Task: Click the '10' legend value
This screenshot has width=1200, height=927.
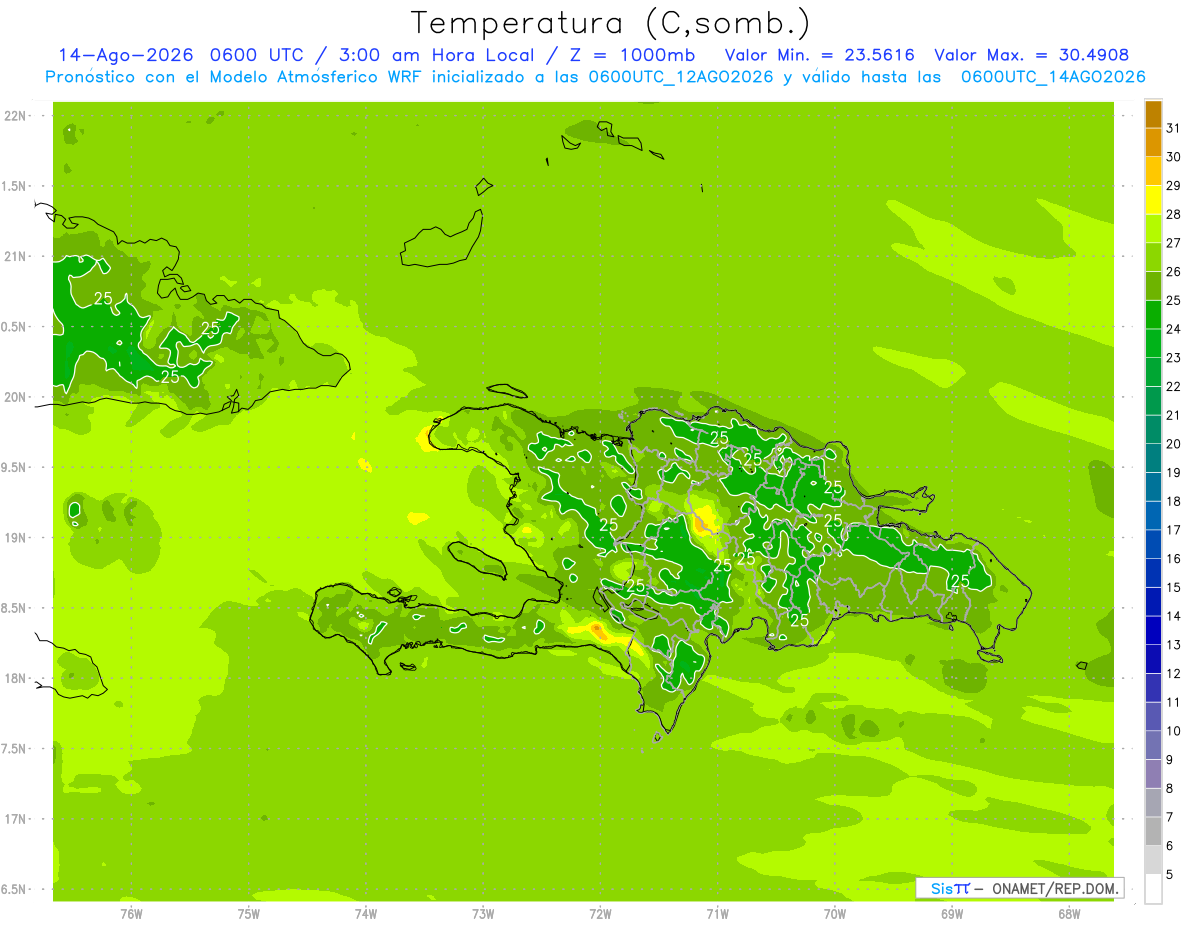Action: pos(1173,731)
